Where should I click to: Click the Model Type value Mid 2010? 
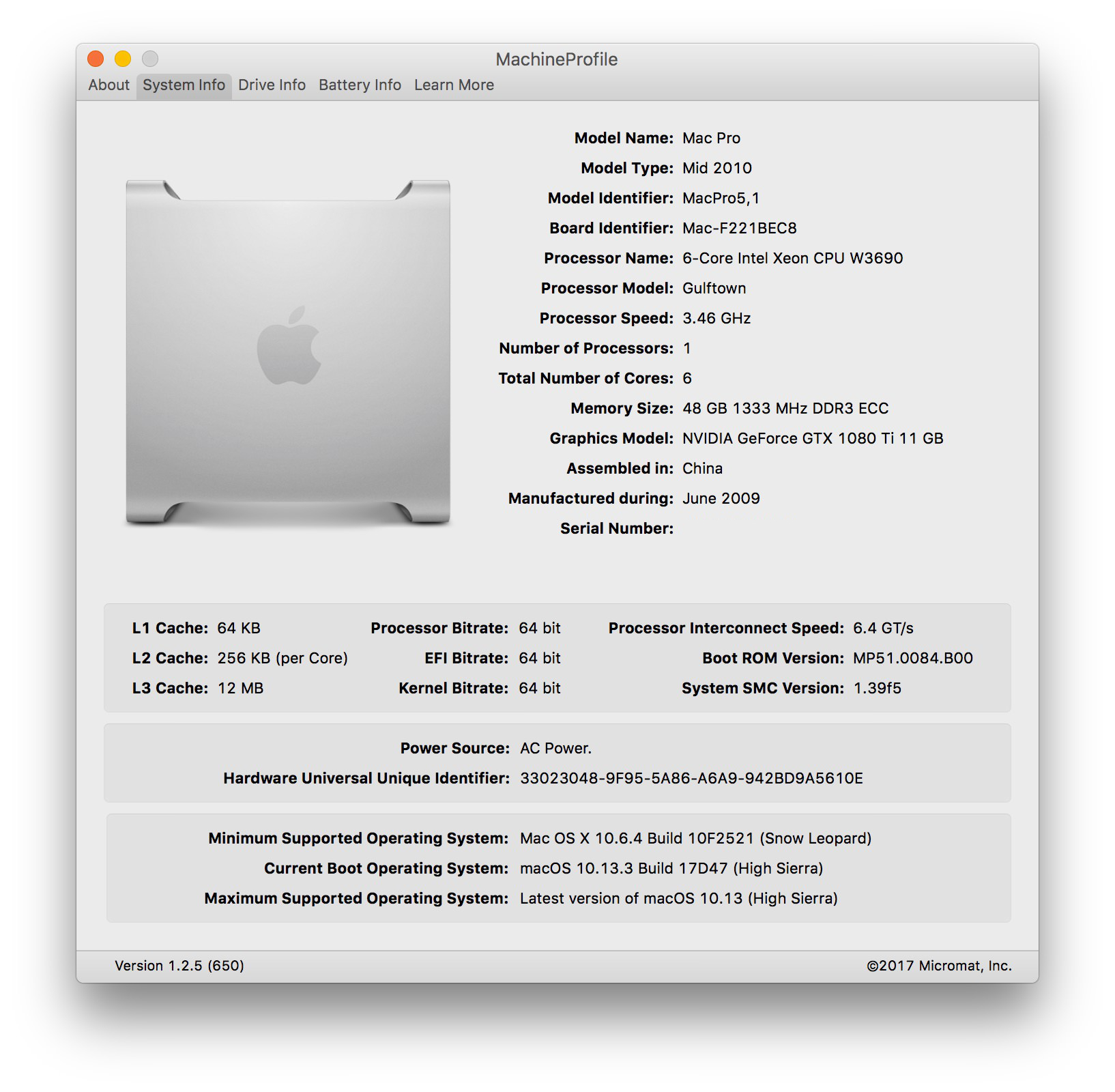click(717, 168)
